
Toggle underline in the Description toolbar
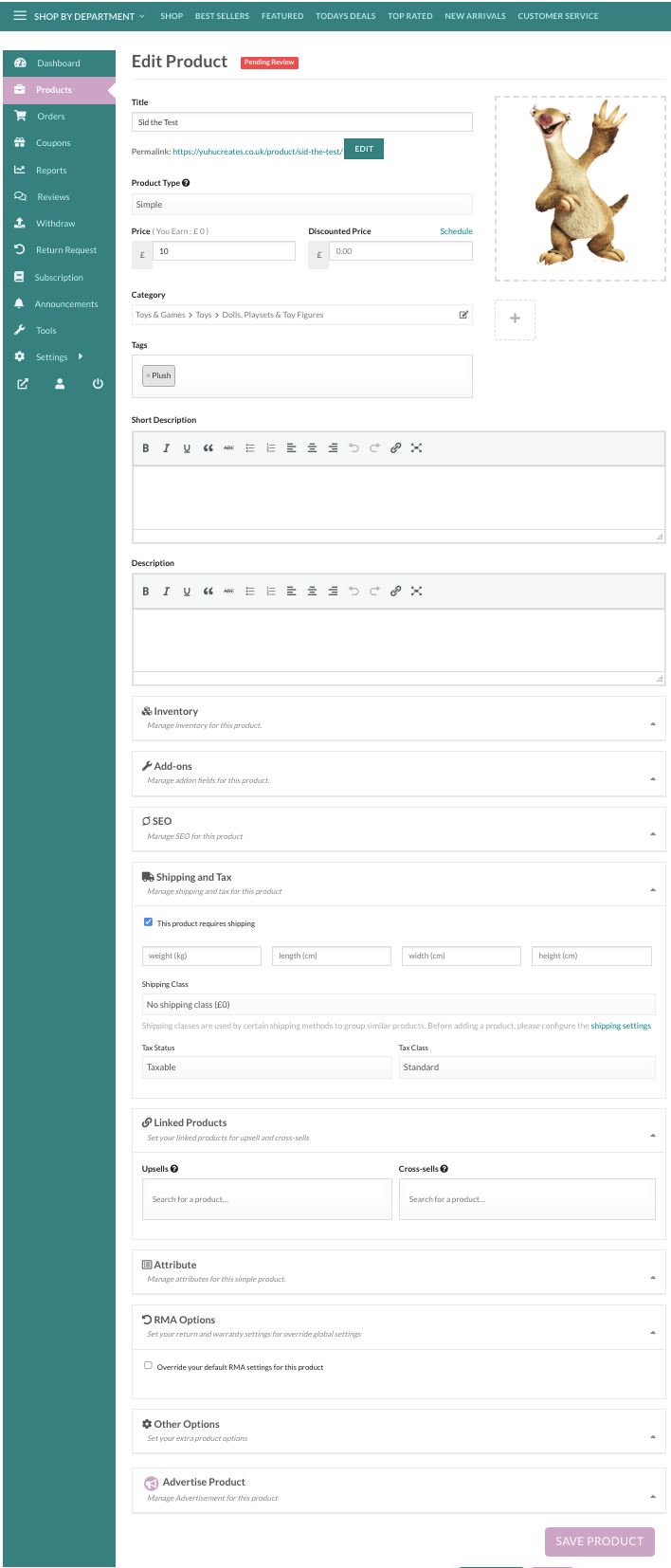[187, 591]
